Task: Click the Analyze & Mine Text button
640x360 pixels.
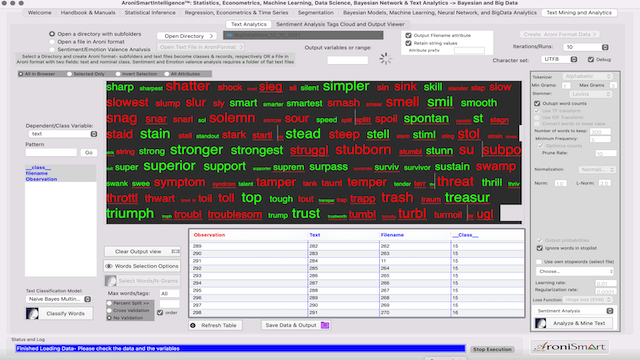Action: pos(574,323)
